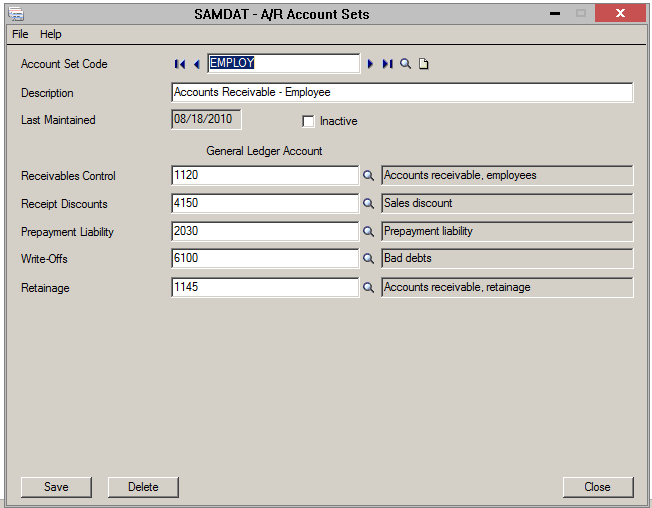Go to the first account set record
This screenshot has height=508, width=652.
point(180,64)
